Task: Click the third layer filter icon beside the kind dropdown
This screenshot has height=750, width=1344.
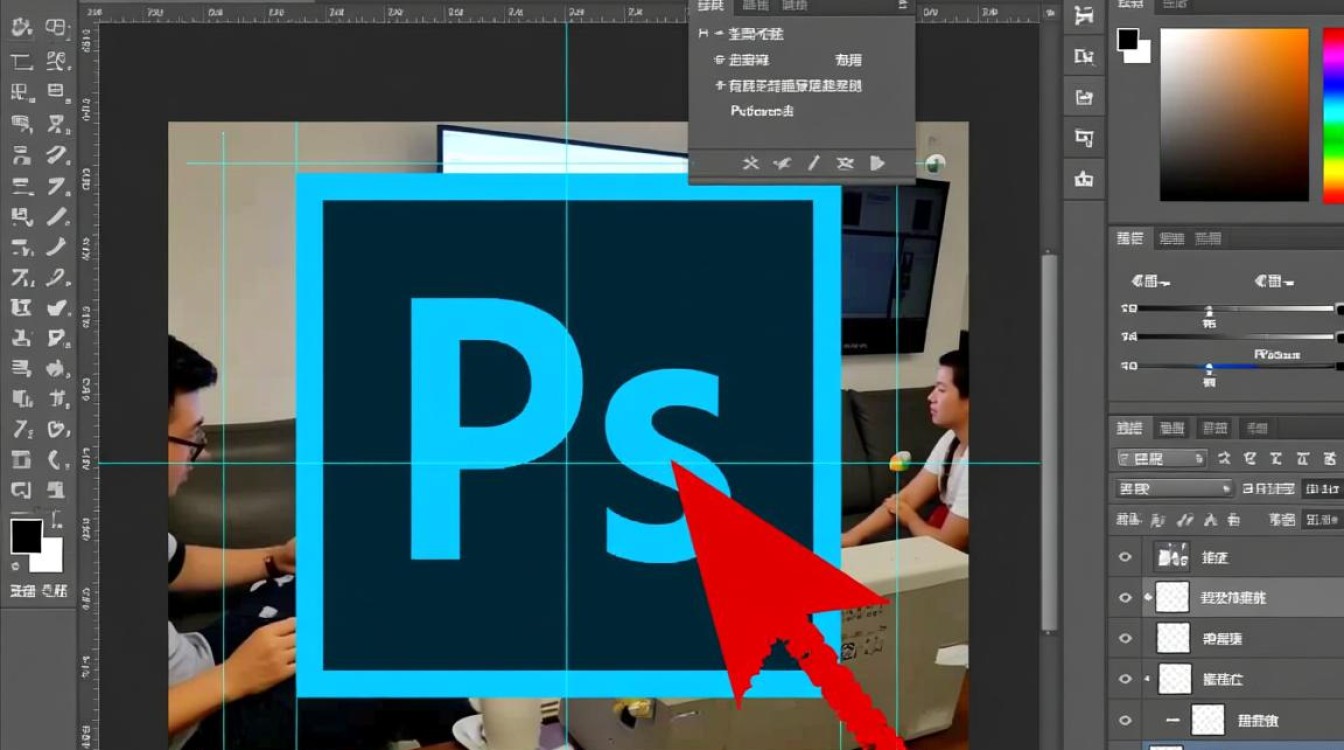Action: [1275, 459]
